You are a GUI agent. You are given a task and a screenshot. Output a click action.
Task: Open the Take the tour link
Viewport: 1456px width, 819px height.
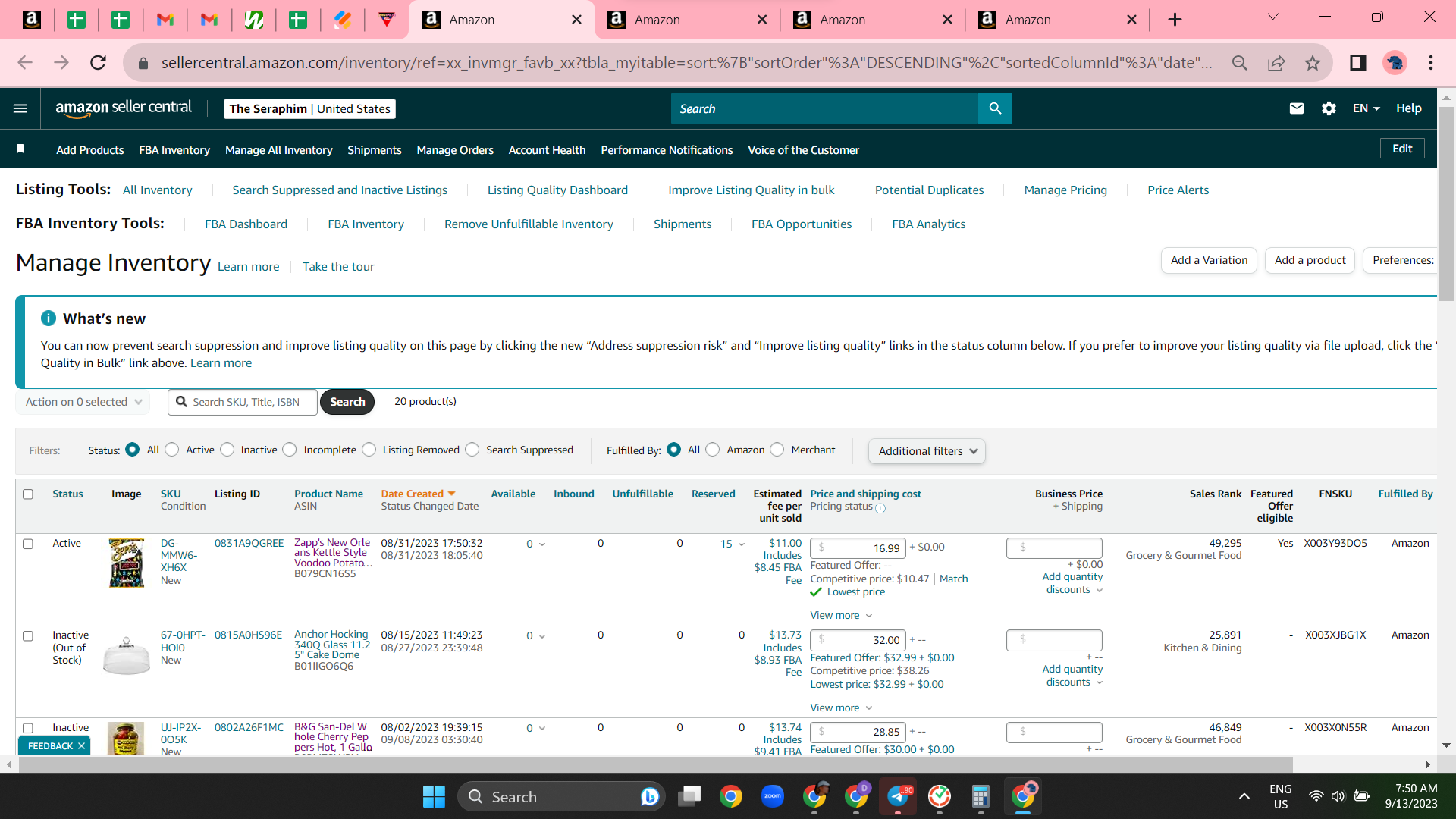338,266
